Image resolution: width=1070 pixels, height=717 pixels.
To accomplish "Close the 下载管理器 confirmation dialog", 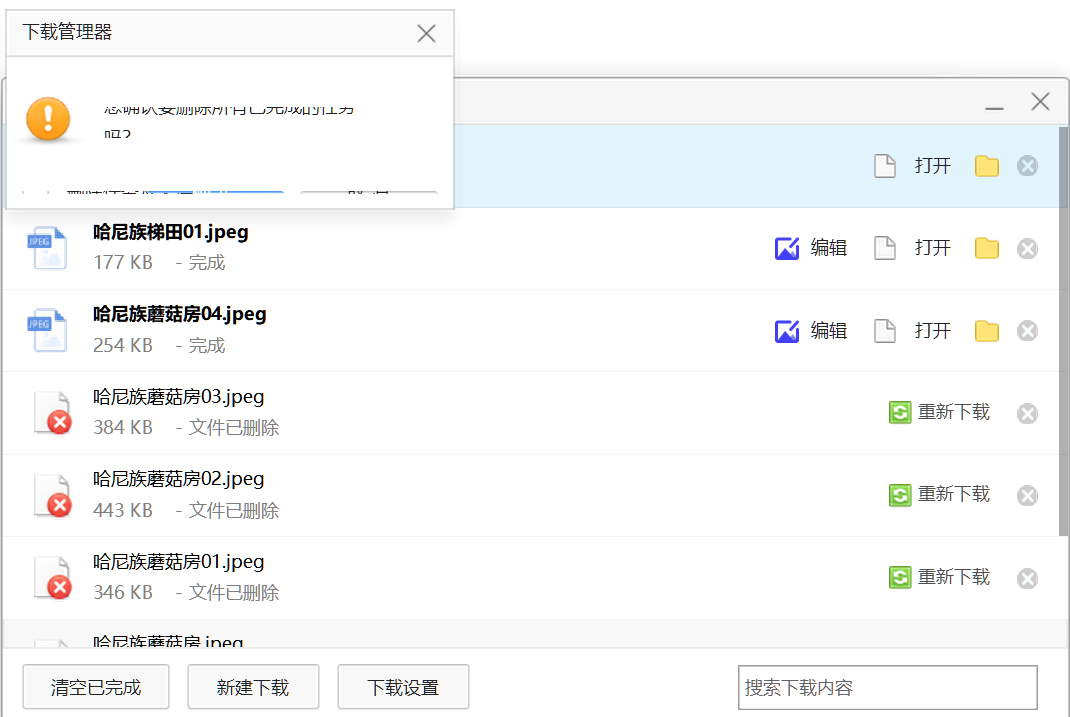I will click(426, 33).
